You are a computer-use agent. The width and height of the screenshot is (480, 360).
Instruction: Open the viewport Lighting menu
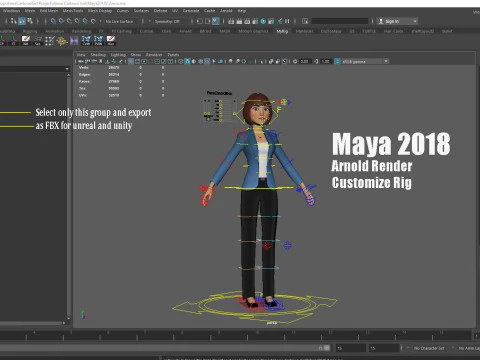(x=118, y=55)
